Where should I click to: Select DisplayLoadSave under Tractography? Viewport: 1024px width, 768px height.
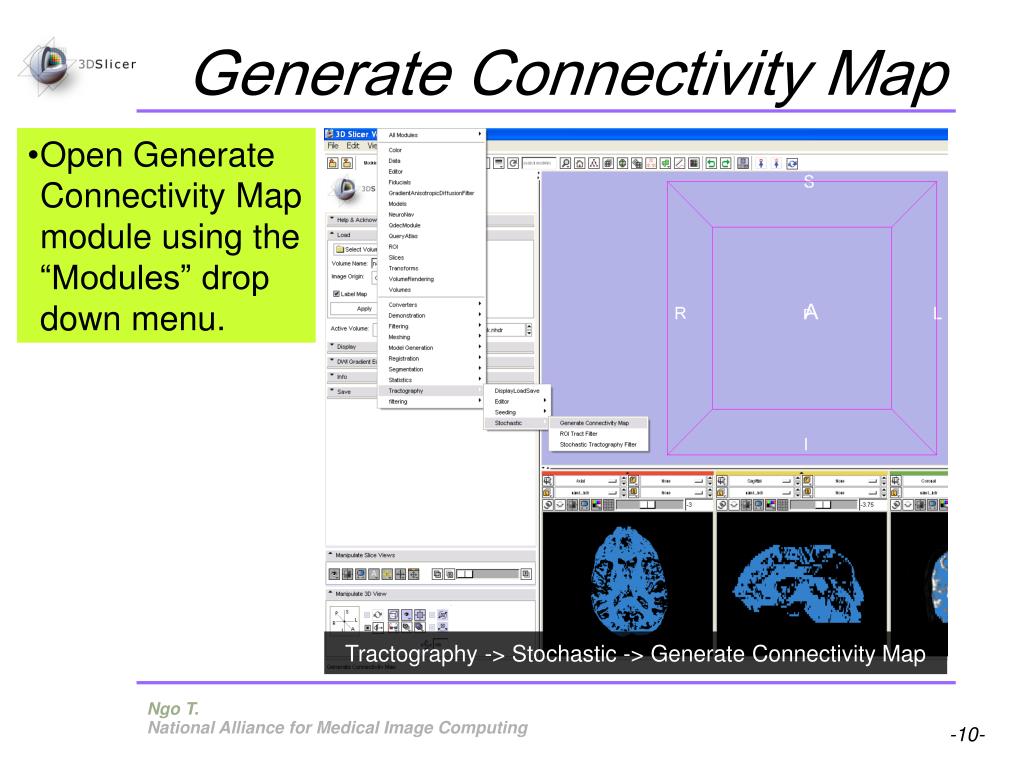tap(517, 391)
